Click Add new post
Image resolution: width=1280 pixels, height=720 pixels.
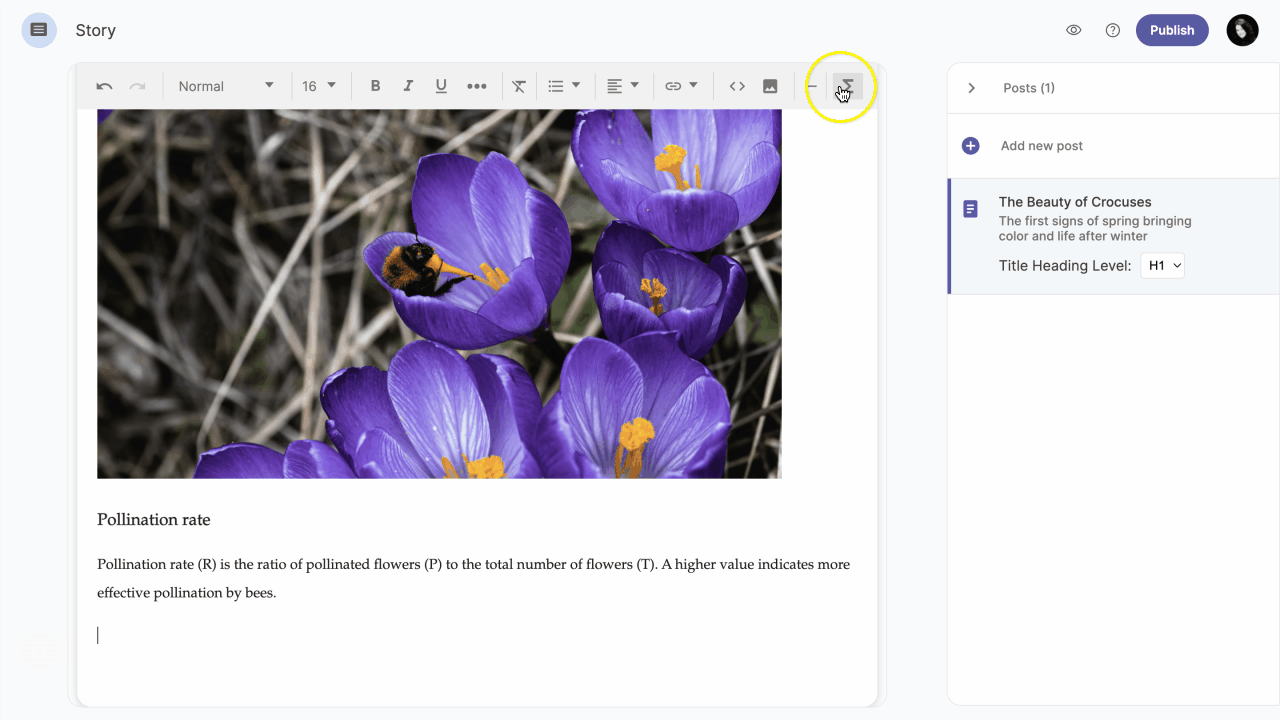tap(1041, 146)
